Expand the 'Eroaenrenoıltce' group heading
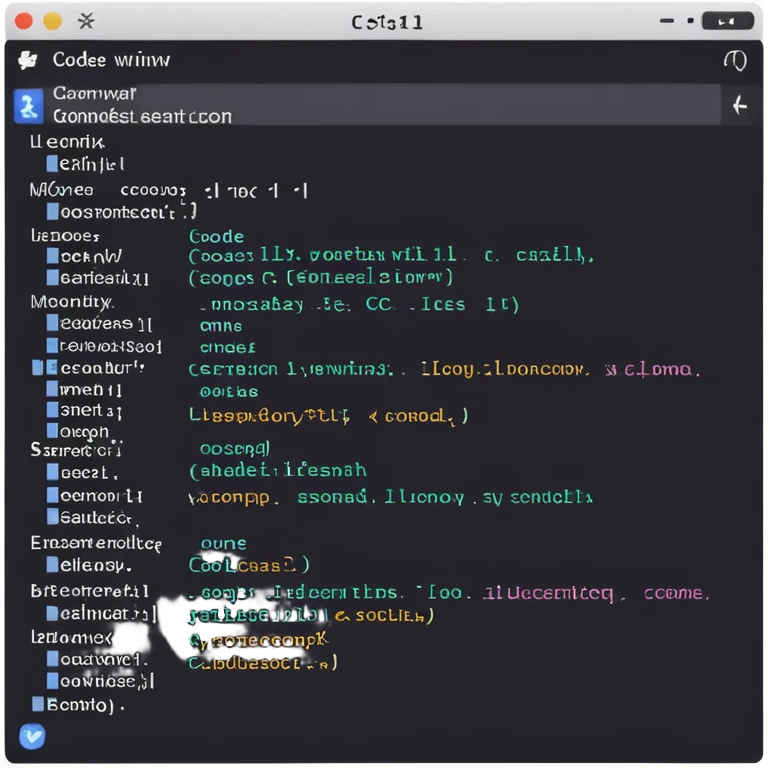 (96, 543)
